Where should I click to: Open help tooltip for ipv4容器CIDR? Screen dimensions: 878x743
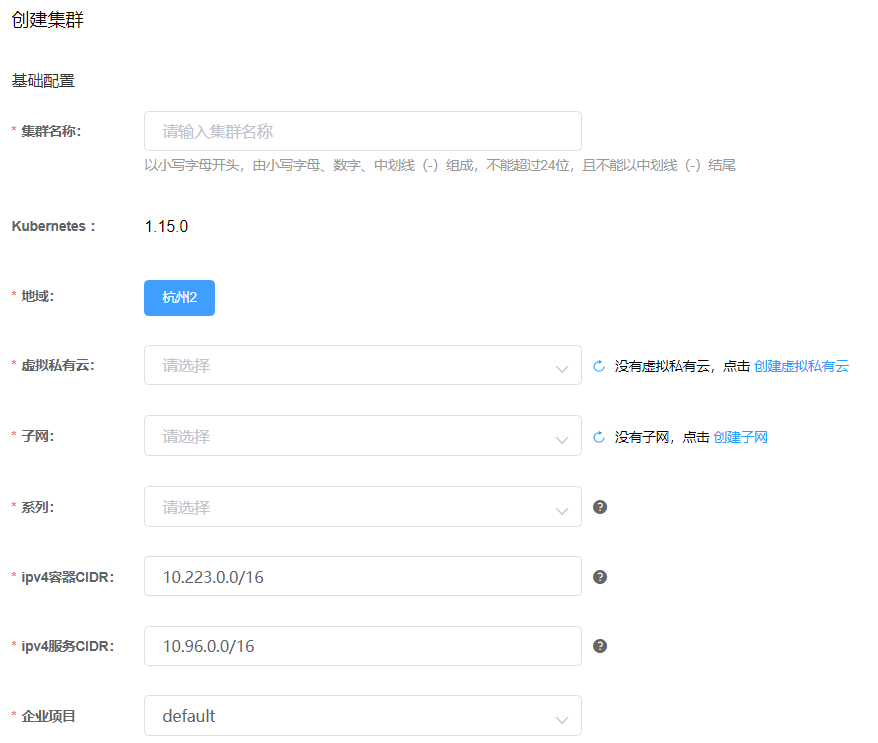pyautogui.click(x=600, y=577)
